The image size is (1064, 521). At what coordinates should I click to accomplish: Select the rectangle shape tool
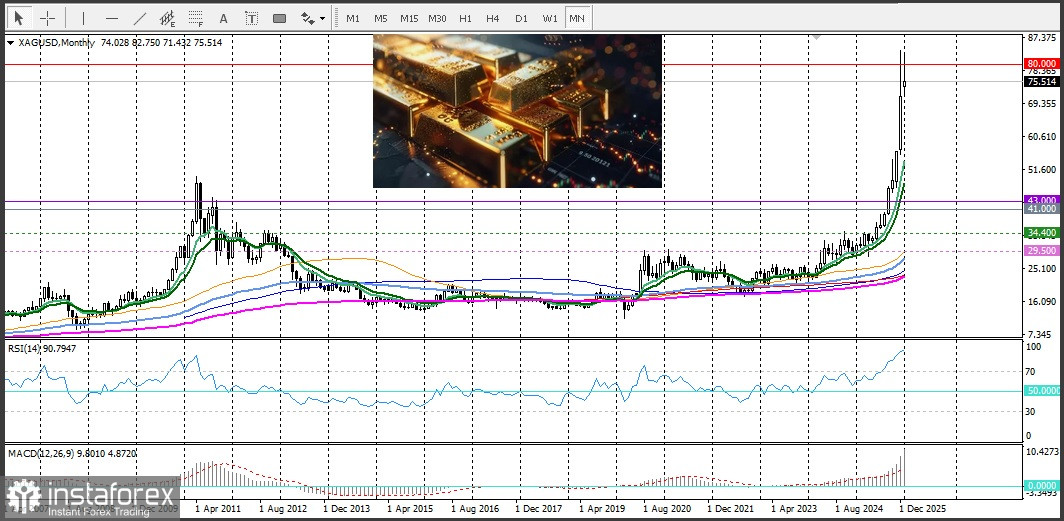[x=279, y=18]
